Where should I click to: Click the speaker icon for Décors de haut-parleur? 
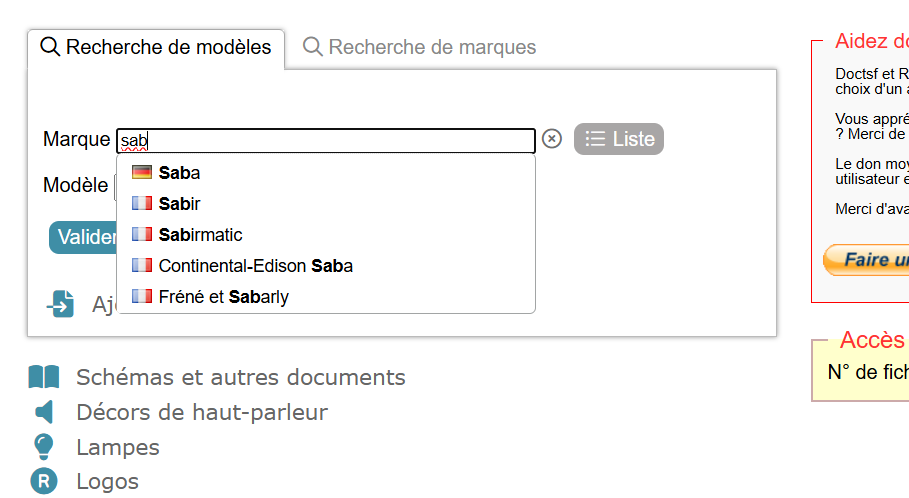pyautogui.click(x=44, y=412)
